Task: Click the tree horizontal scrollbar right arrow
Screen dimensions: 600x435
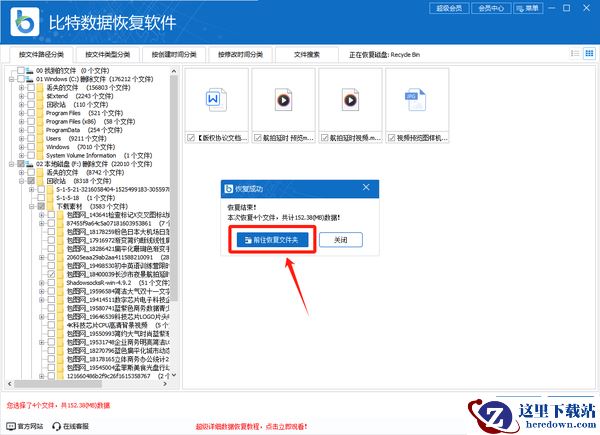Action: 165,384
